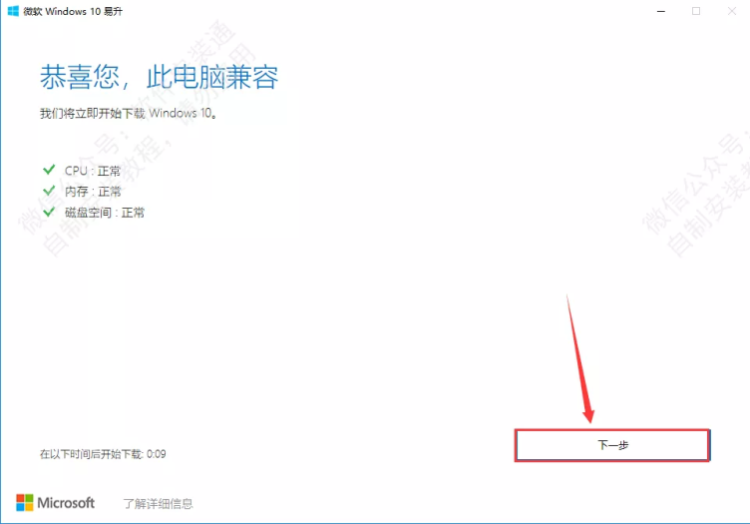Click the green checkmark beside 内存
The height and width of the screenshot is (524, 750).
[x=49, y=191]
